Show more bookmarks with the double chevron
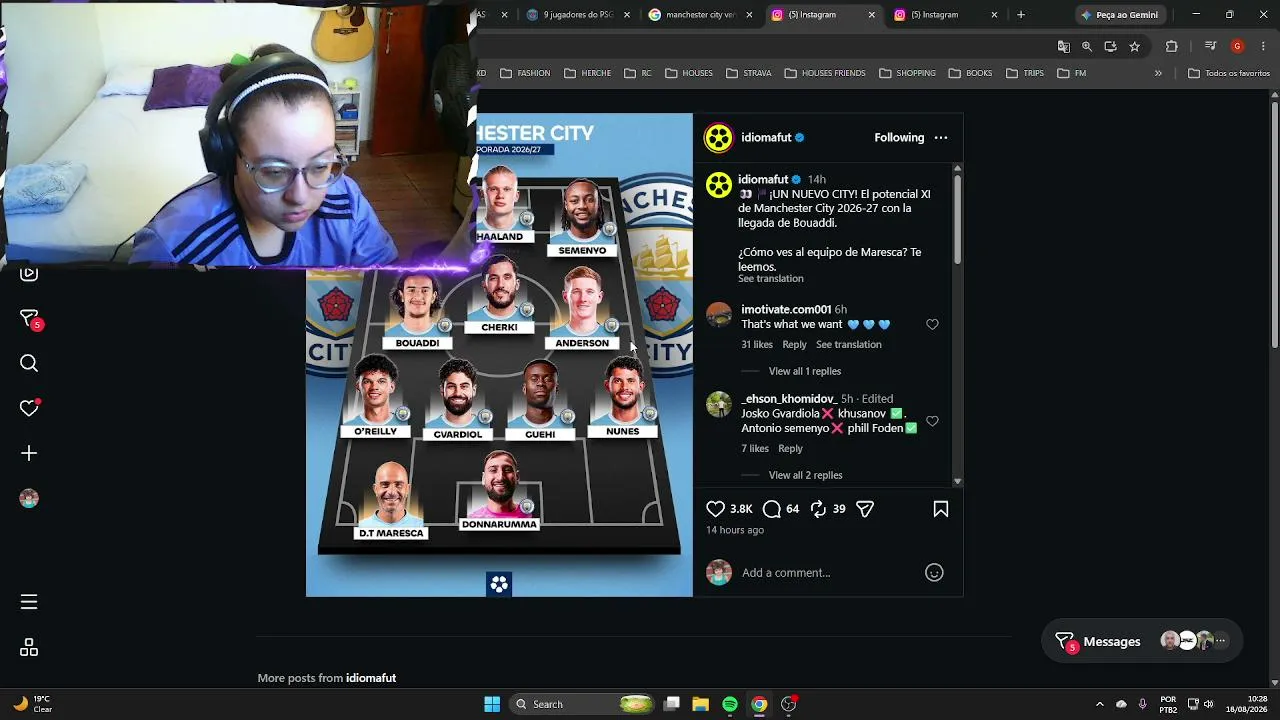 pyautogui.click(x=1158, y=73)
